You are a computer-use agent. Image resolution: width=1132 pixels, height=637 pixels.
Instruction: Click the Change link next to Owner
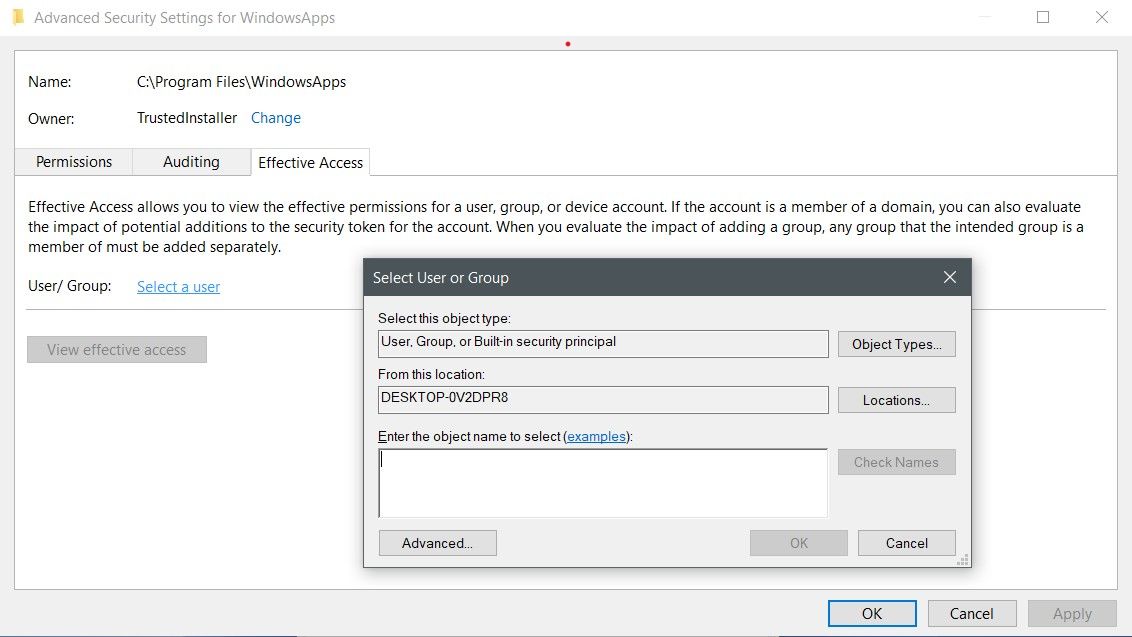click(x=275, y=117)
